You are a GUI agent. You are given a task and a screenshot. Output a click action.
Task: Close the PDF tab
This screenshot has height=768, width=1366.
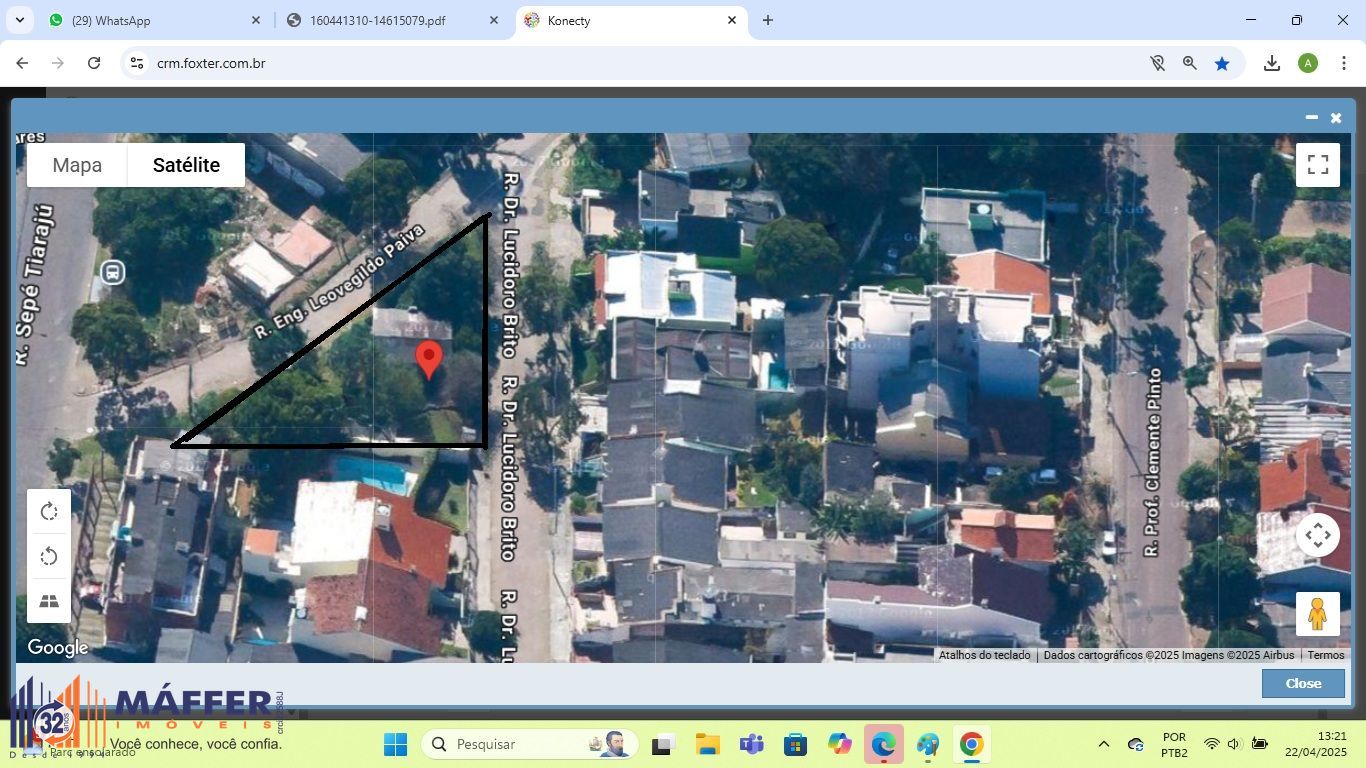tap(493, 20)
